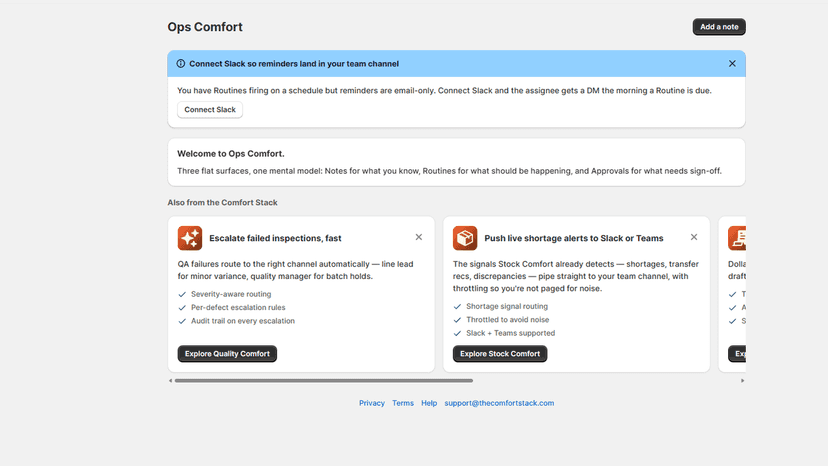The width and height of the screenshot is (828, 466).
Task: Open the Privacy link
Action: click(372, 403)
